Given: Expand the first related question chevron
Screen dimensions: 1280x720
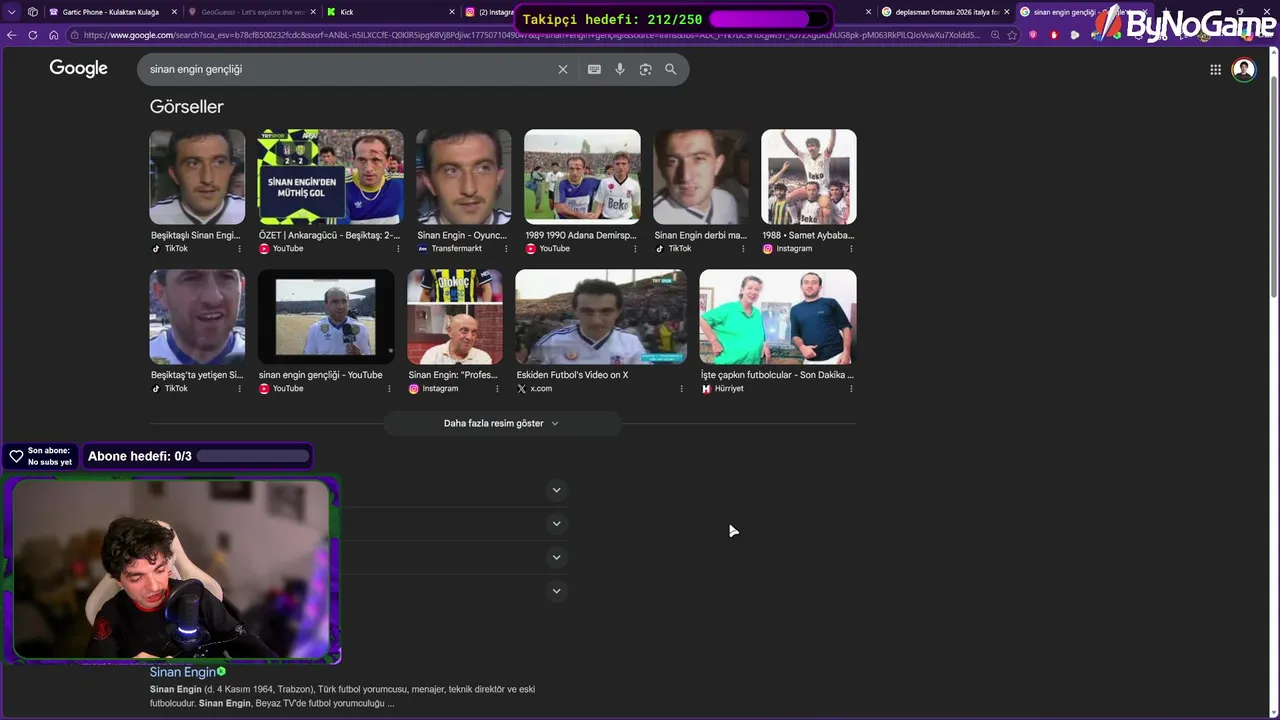Looking at the screenshot, I should 557,490.
